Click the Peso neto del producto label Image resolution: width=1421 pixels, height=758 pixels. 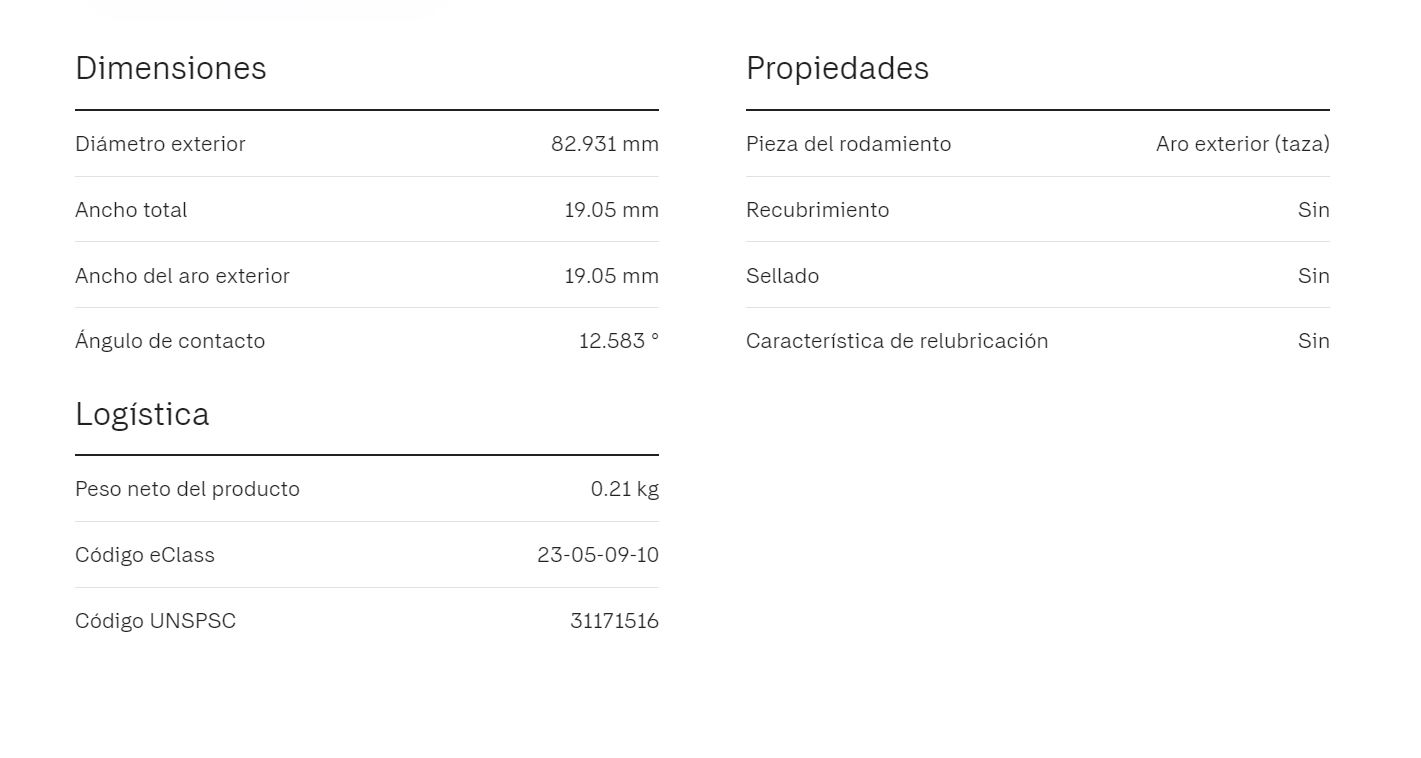click(187, 489)
